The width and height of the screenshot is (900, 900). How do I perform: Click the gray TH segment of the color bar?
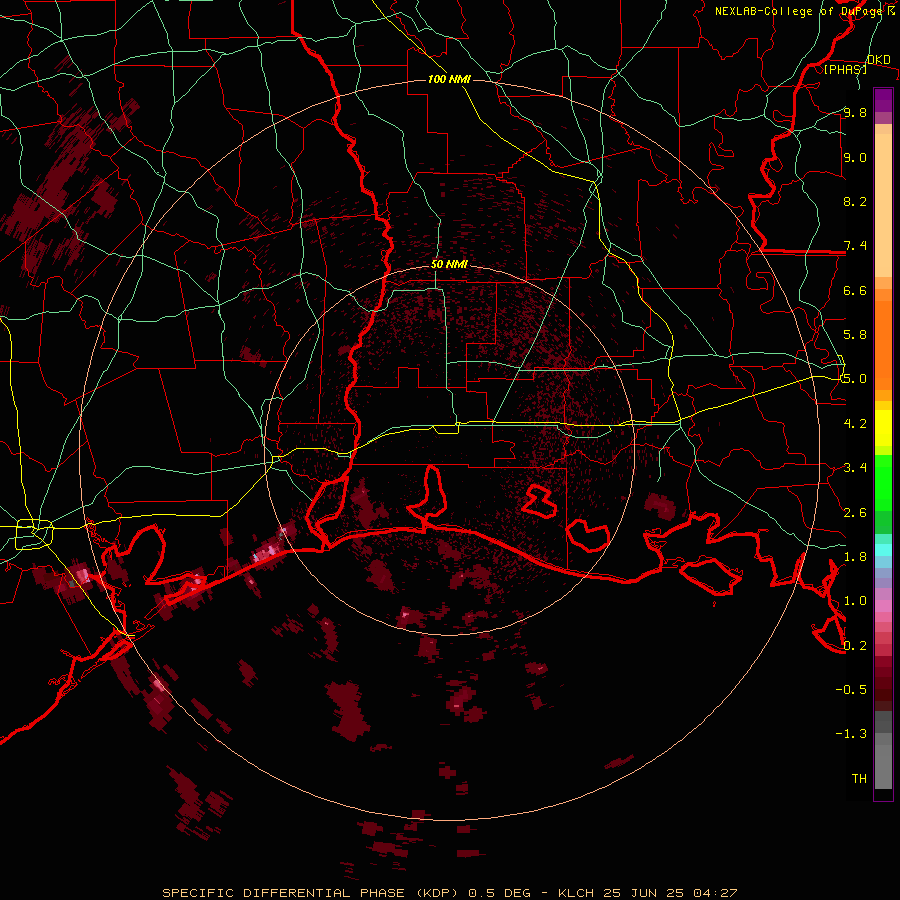click(x=883, y=766)
